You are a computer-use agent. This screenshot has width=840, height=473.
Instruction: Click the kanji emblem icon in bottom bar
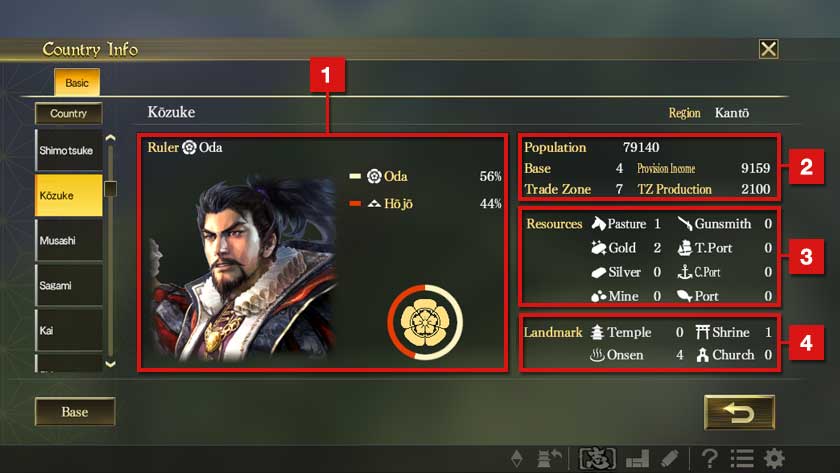click(x=597, y=459)
